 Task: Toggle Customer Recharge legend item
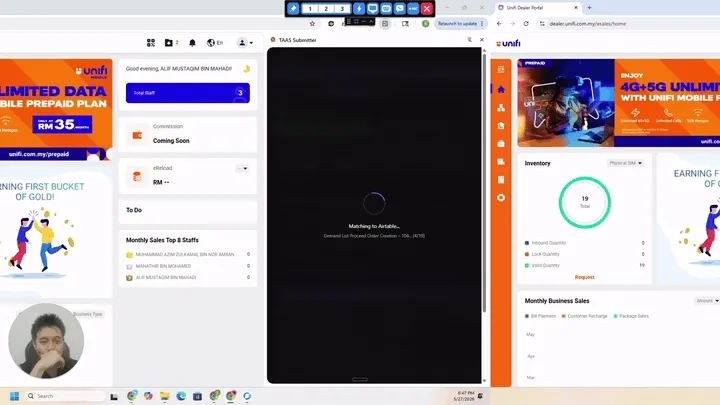[x=584, y=316]
